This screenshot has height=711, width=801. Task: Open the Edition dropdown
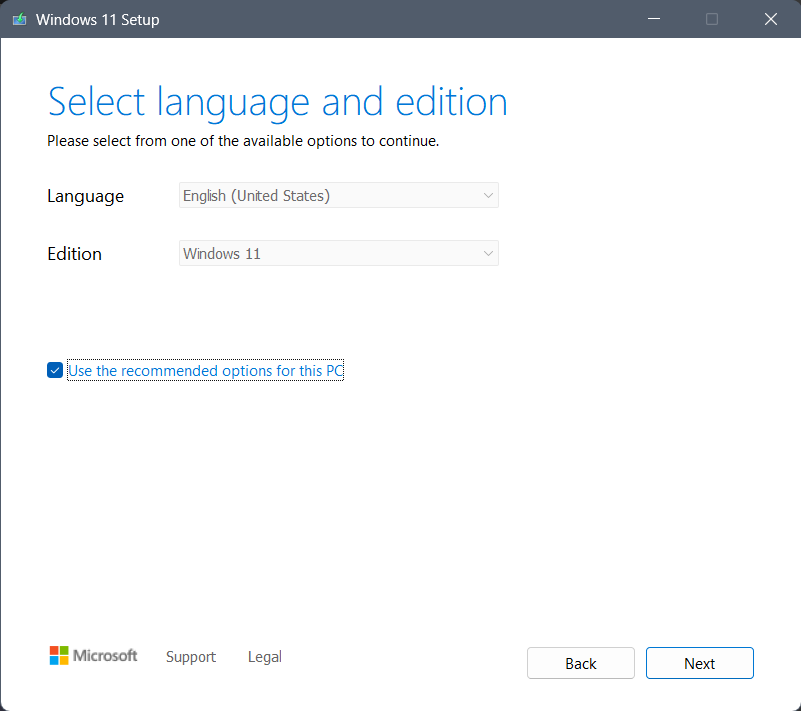338,253
